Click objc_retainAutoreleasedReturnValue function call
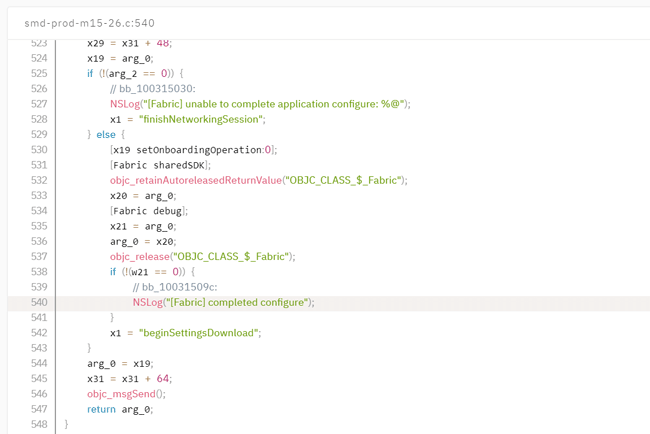The width and height of the screenshot is (650, 434). click(x=259, y=180)
